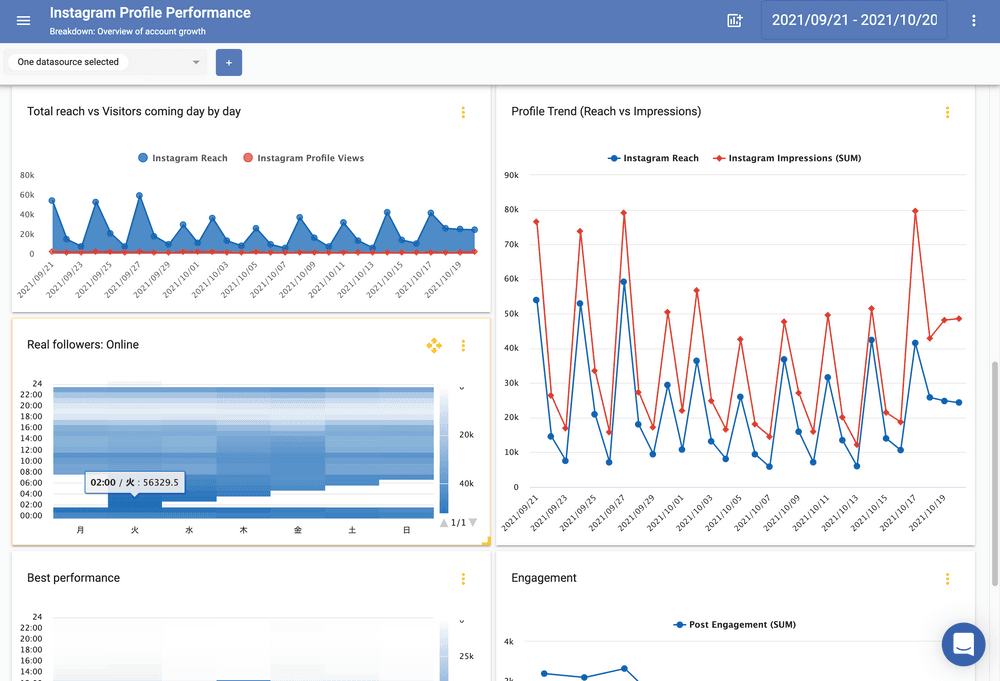Open Engagement widget options menu

[947, 578]
